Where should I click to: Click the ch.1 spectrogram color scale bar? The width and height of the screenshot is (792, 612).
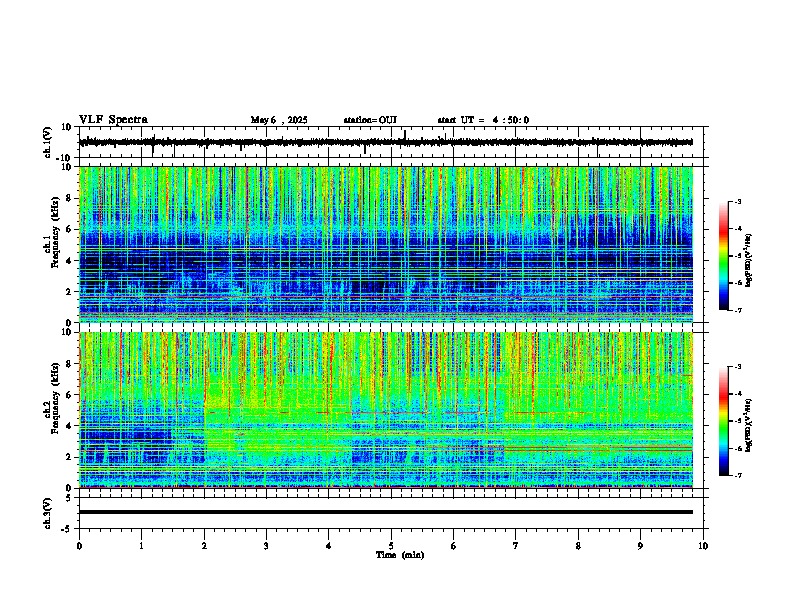tap(724, 256)
